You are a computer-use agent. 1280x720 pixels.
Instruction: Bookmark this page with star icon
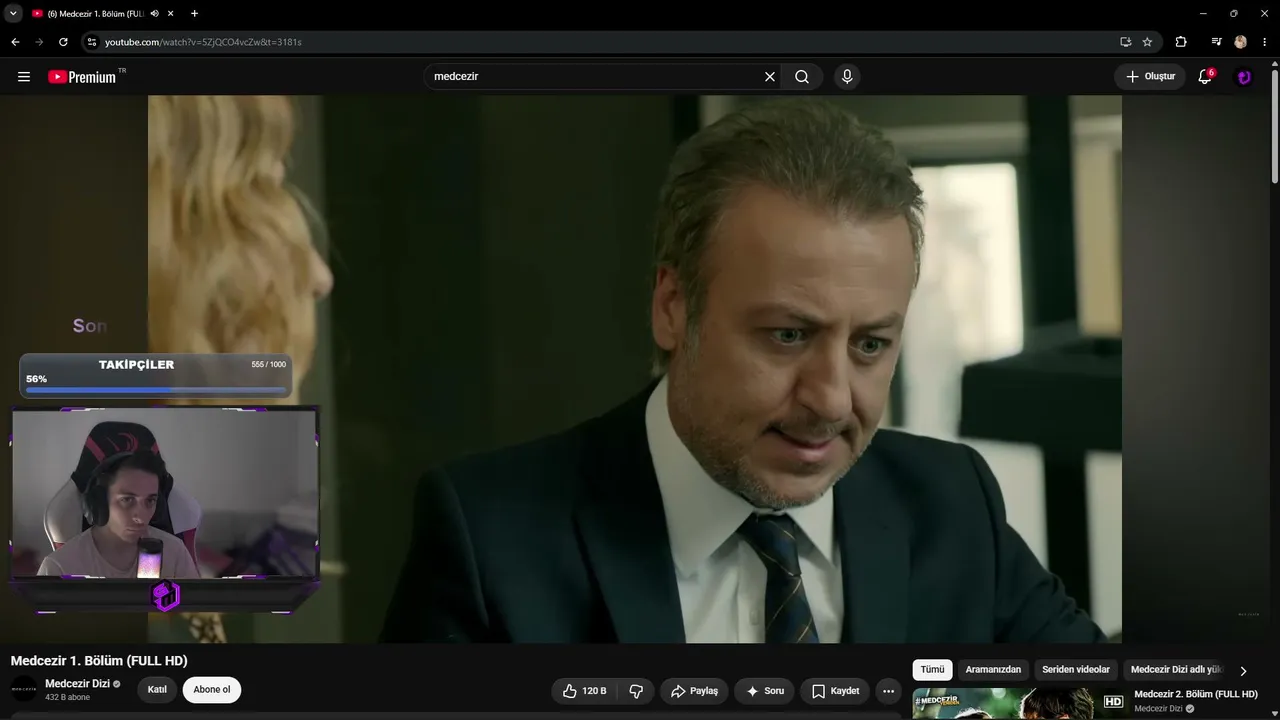(1147, 42)
